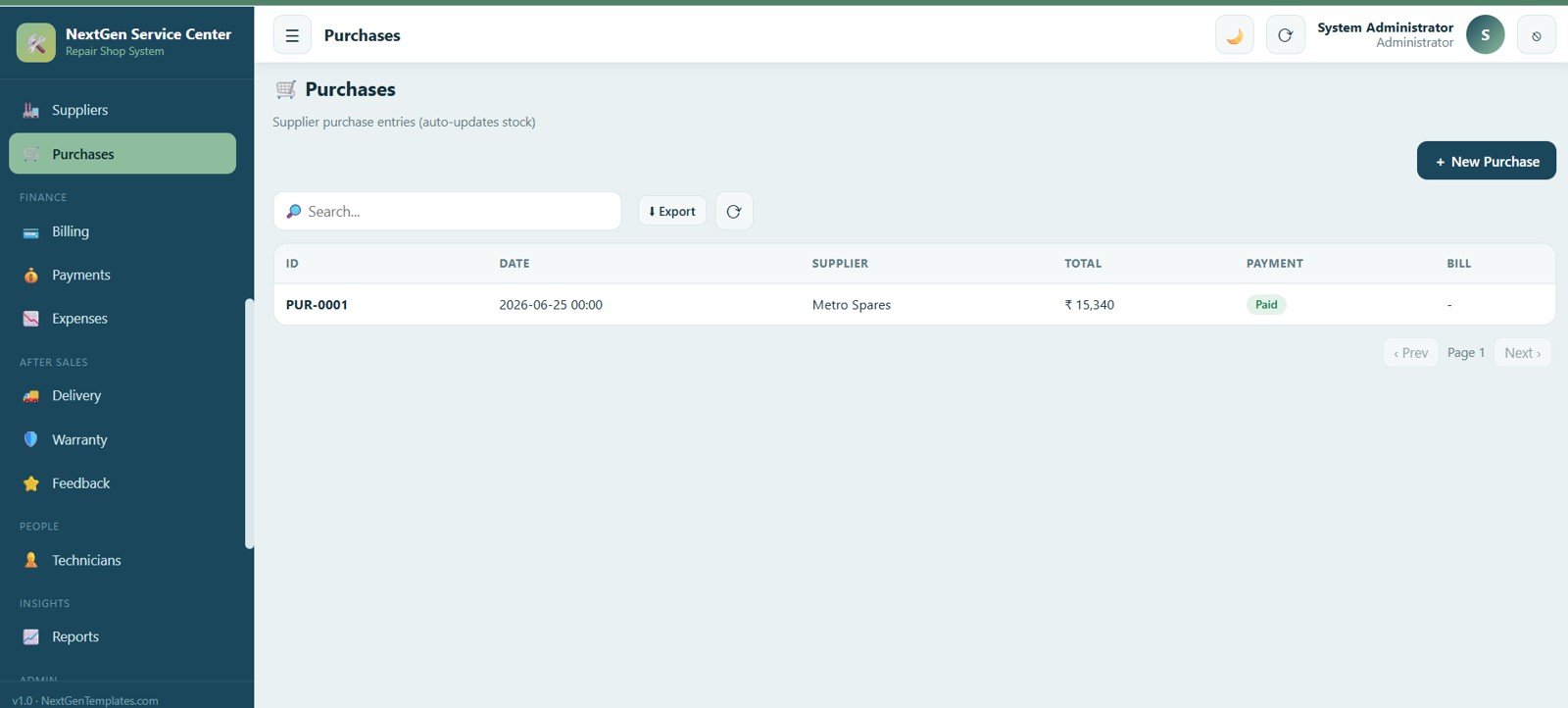Click the NextGen Service Center logo icon
The image size is (1568, 708).
click(36, 42)
